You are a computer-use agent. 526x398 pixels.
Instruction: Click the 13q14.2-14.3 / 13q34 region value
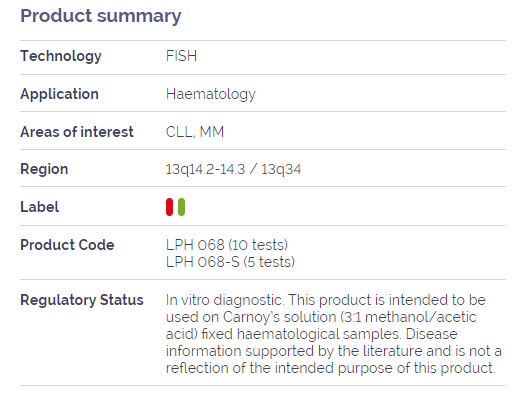tap(233, 169)
